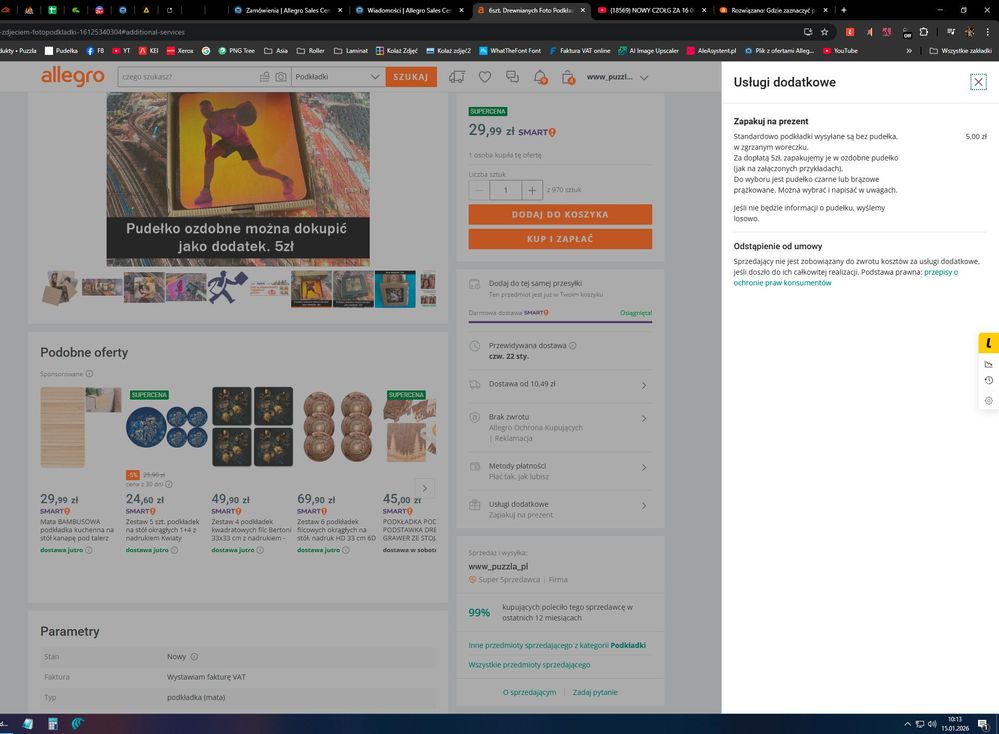Select the running figure thumbnail in gallery
Image resolution: width=999 pixels, height=734 pixels.
[228, 288]
